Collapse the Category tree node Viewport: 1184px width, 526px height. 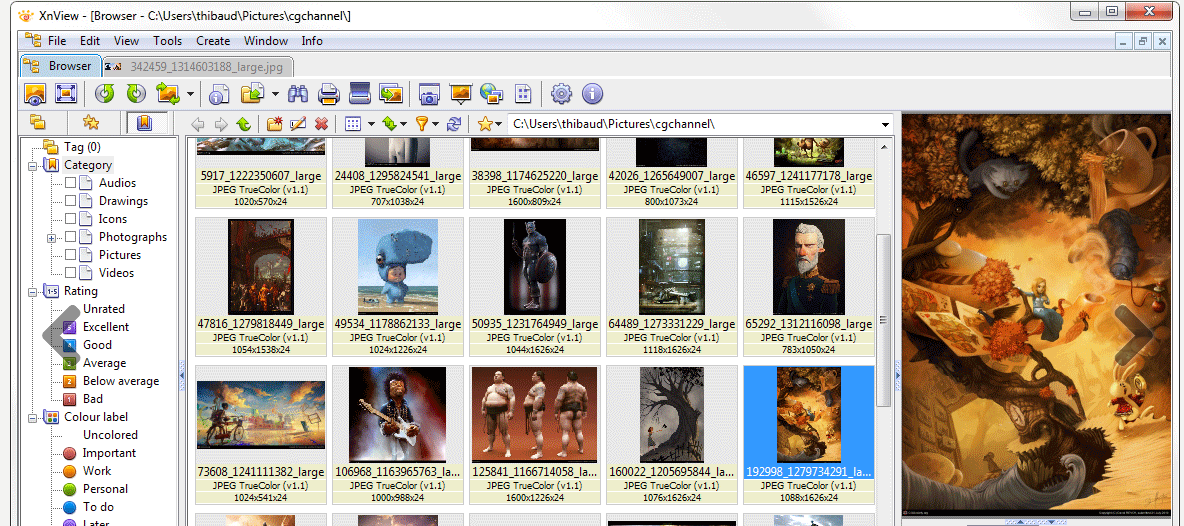coord(33,165)
